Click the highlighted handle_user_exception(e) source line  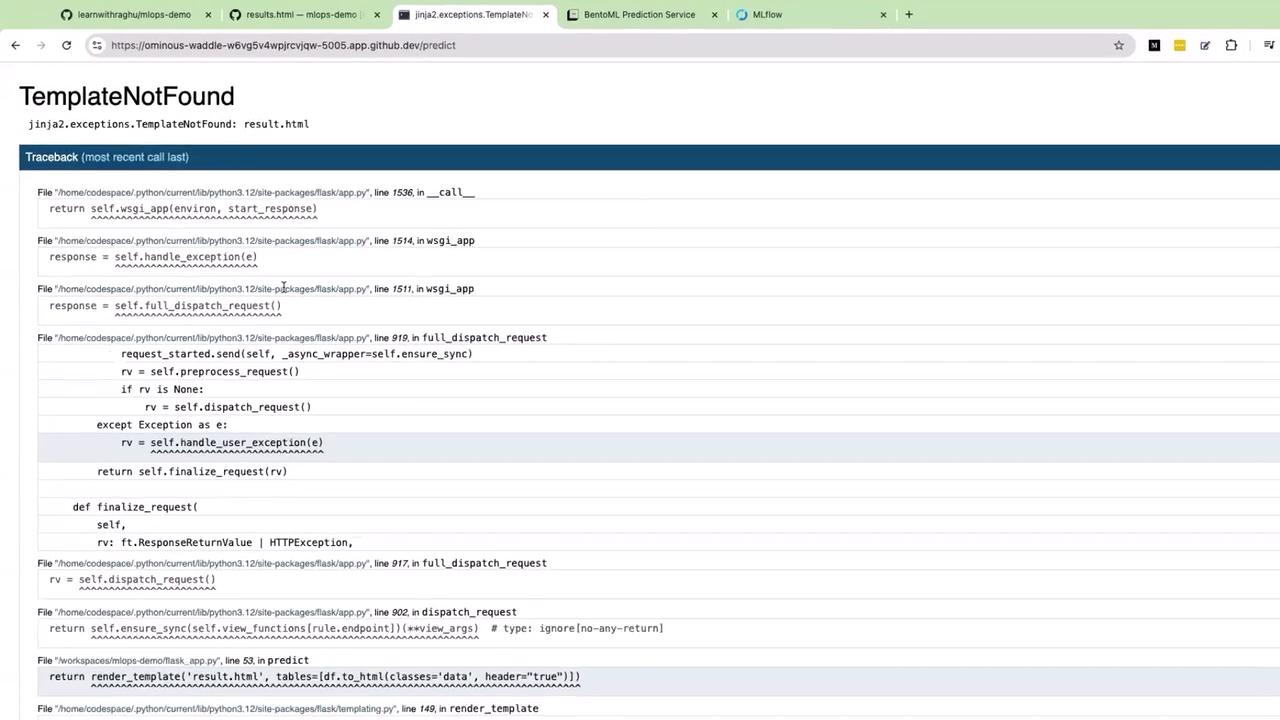coord(236,443)
